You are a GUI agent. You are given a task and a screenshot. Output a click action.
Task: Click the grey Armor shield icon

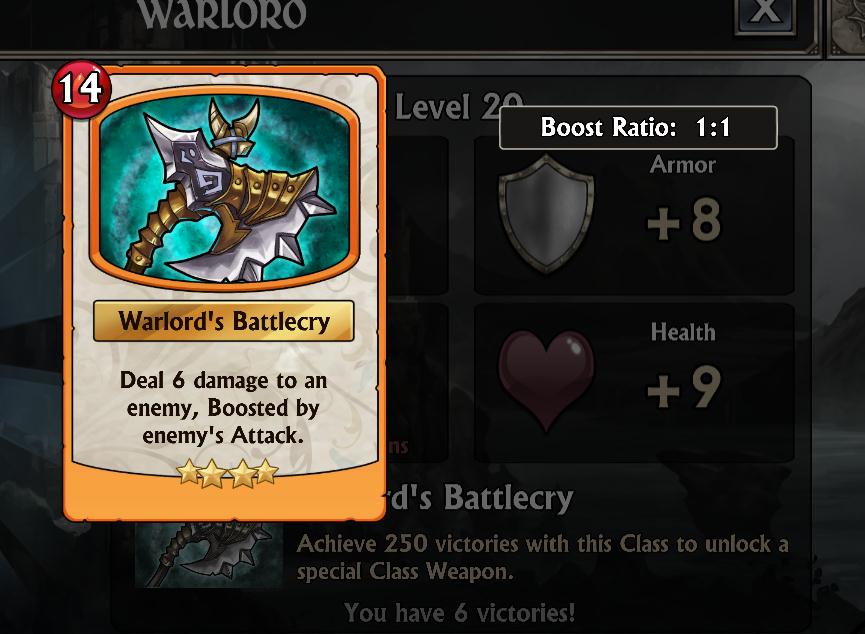pos(546,214)
